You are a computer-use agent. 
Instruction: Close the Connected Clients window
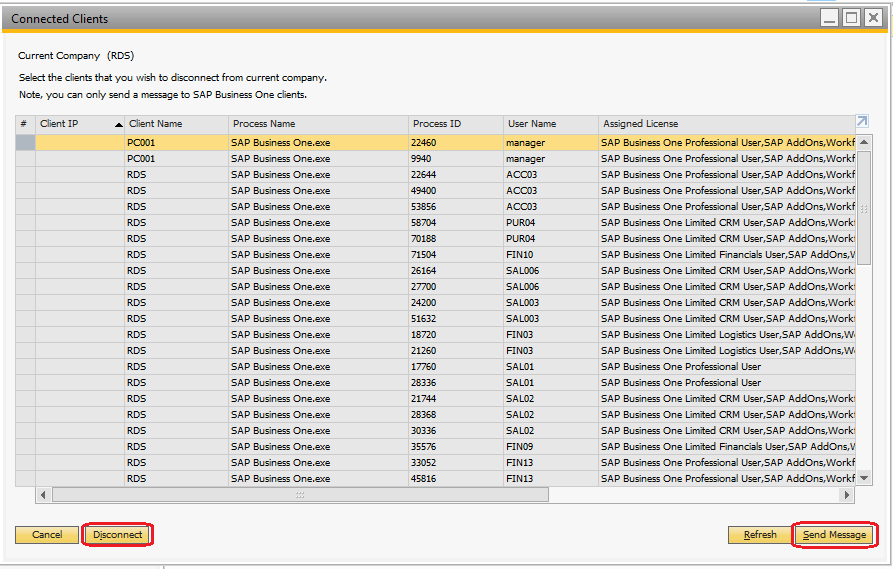(873, 18)
